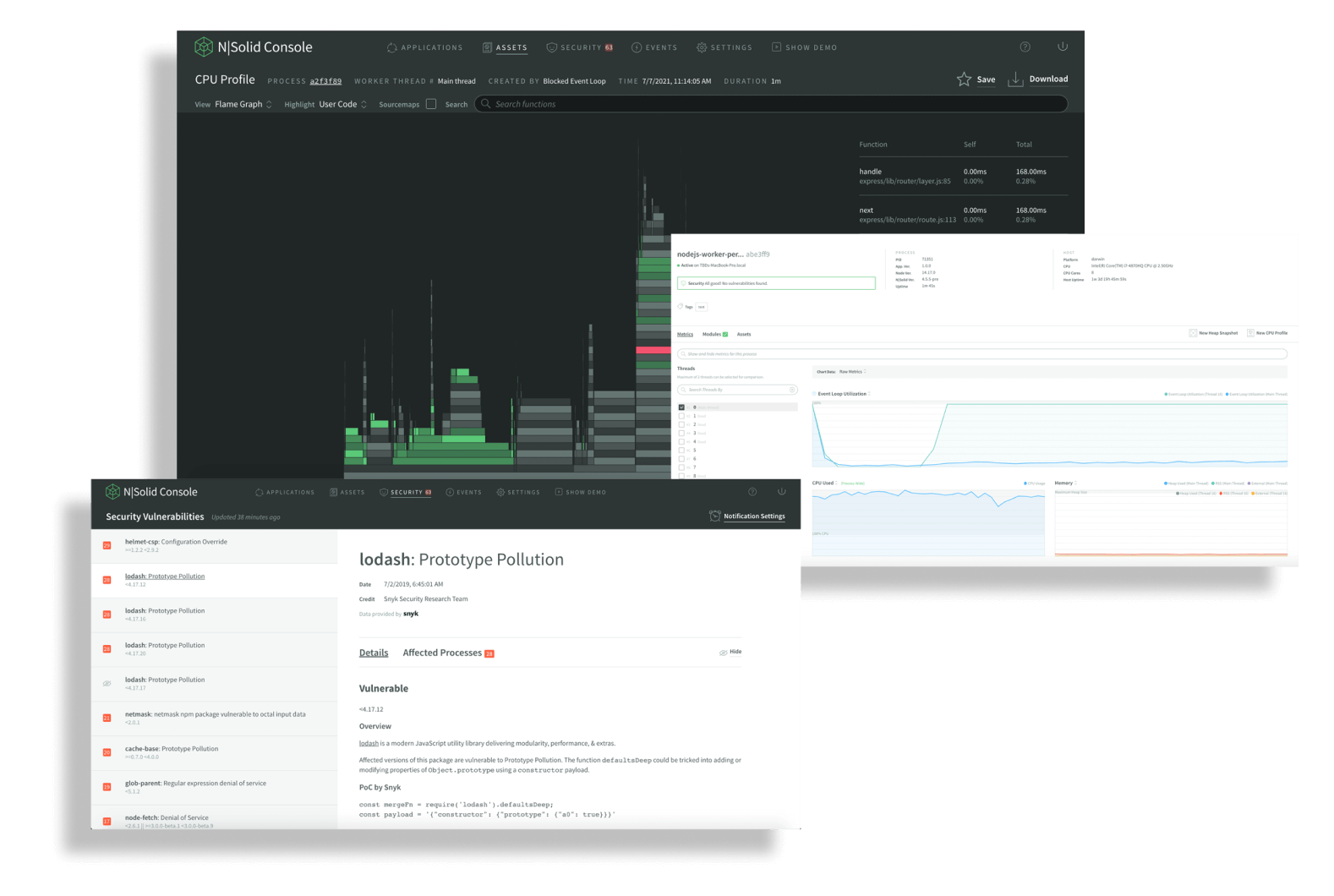Select the next function row
The height and width of the screenshot is (896, 1334).
963,215
